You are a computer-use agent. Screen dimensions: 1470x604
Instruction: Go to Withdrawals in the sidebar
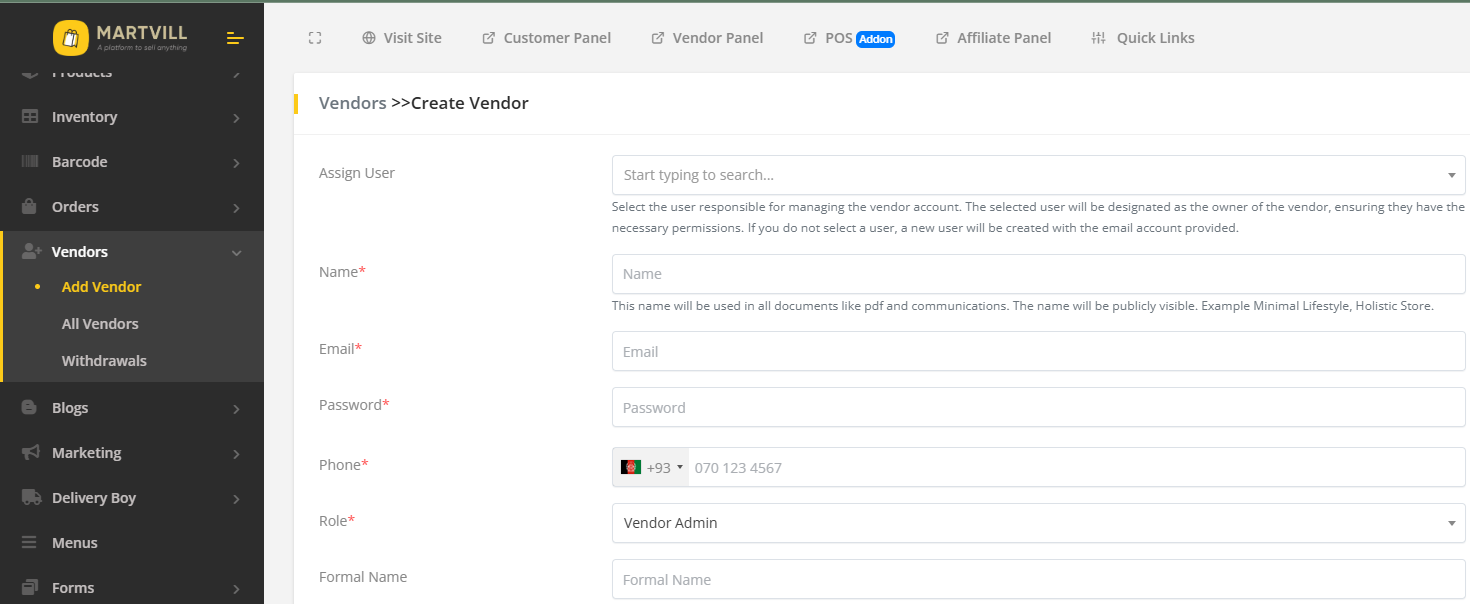pyautogui.click(x=104, y=361)
